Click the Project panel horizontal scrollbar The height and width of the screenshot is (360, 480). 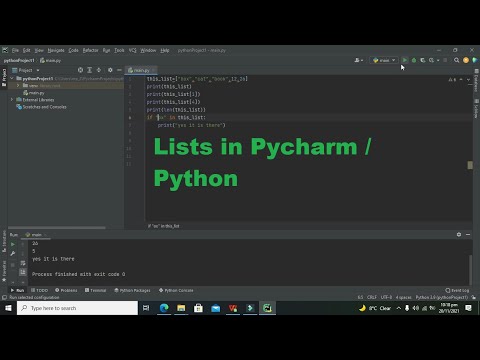[x=57, y=228]
